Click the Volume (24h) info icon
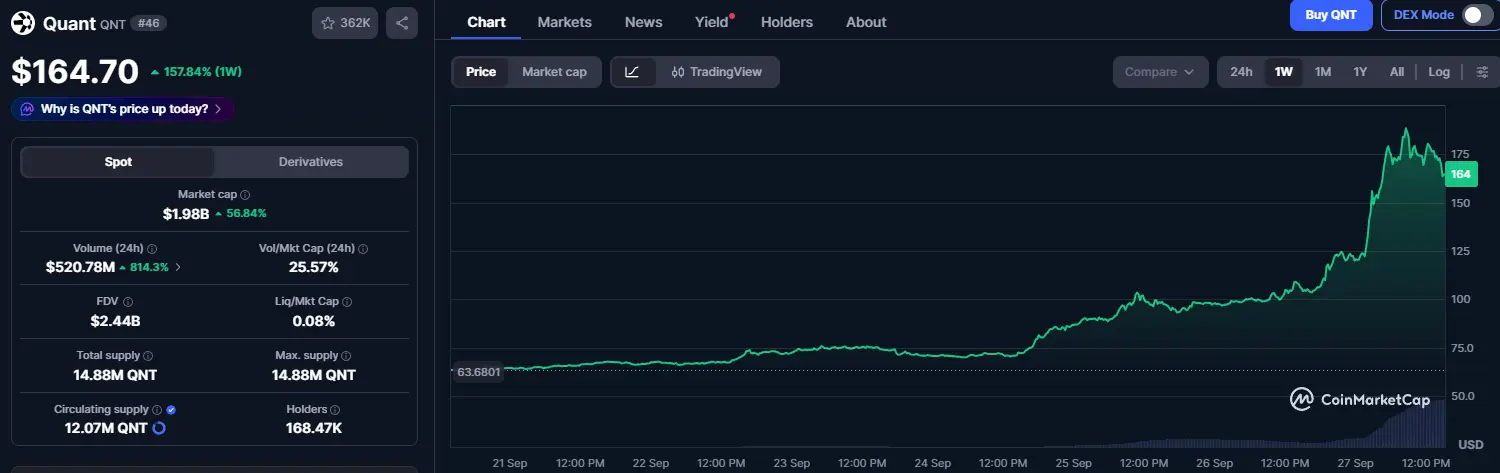Screen dimensions: 1500x473 click(152, 248)
